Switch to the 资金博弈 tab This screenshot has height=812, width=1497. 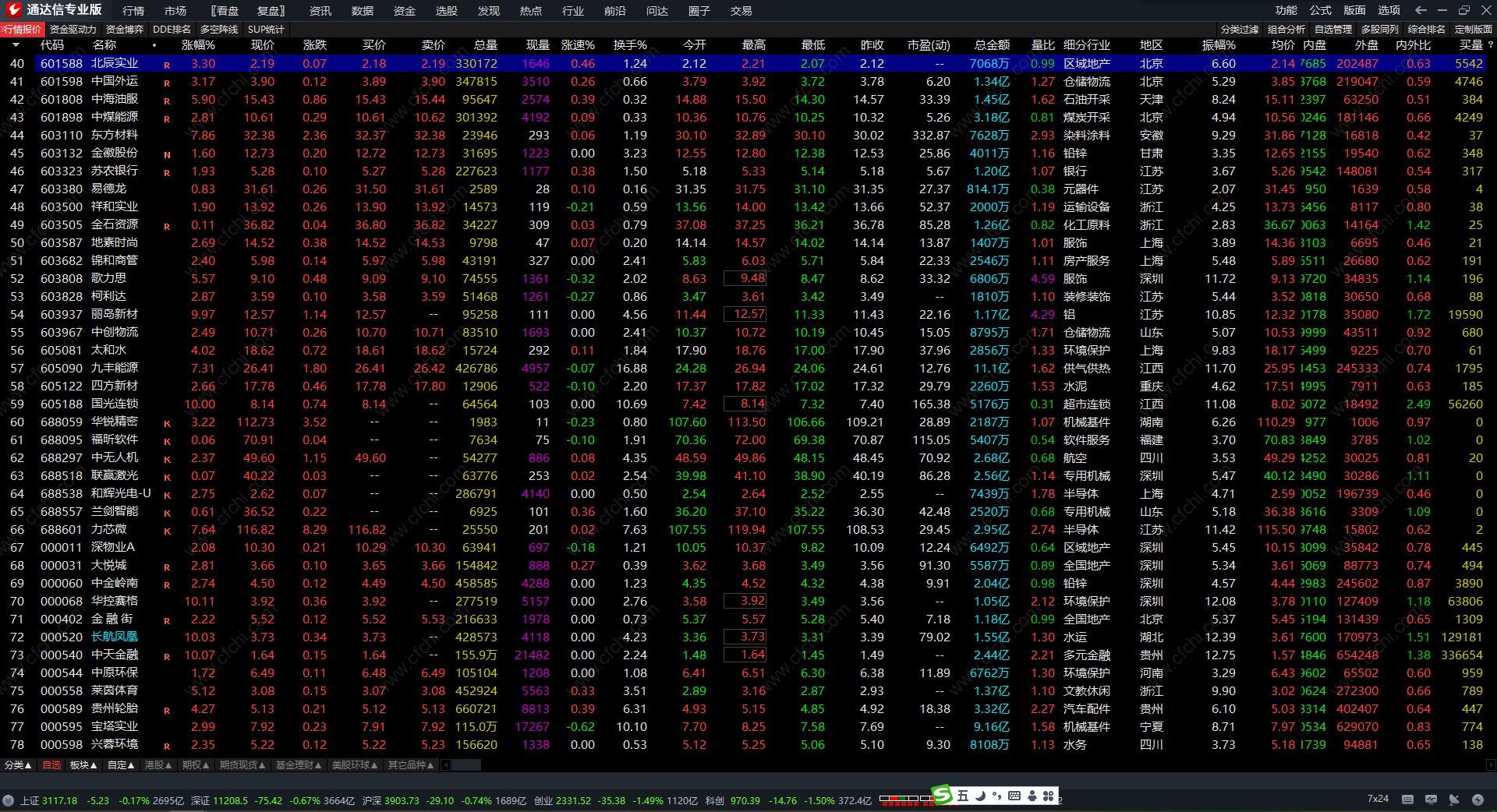point(125,30)
